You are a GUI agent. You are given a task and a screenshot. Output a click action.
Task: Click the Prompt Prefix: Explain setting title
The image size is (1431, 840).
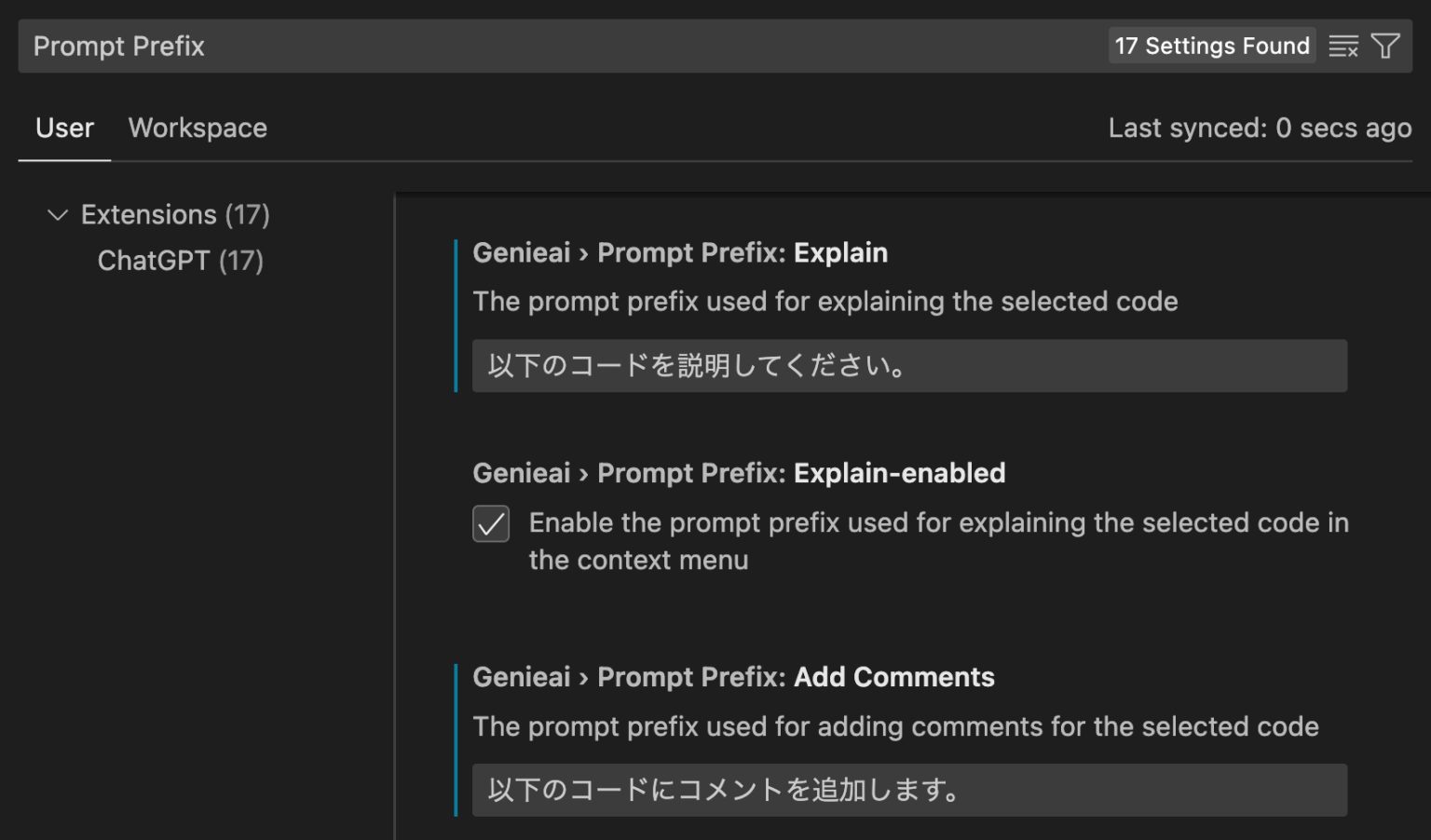(x=680, y=252)
